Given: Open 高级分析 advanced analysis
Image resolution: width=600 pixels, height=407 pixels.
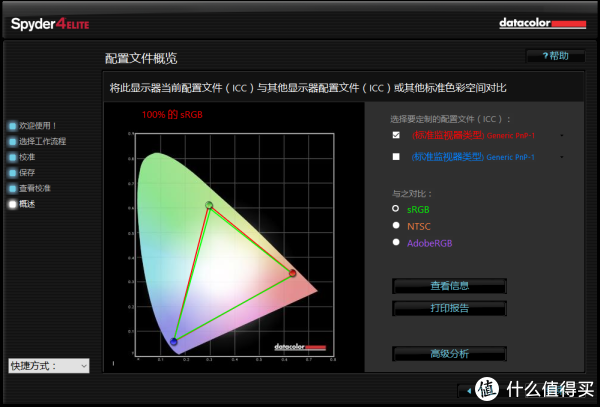Looking at the screenshot, I should point(449,353).
